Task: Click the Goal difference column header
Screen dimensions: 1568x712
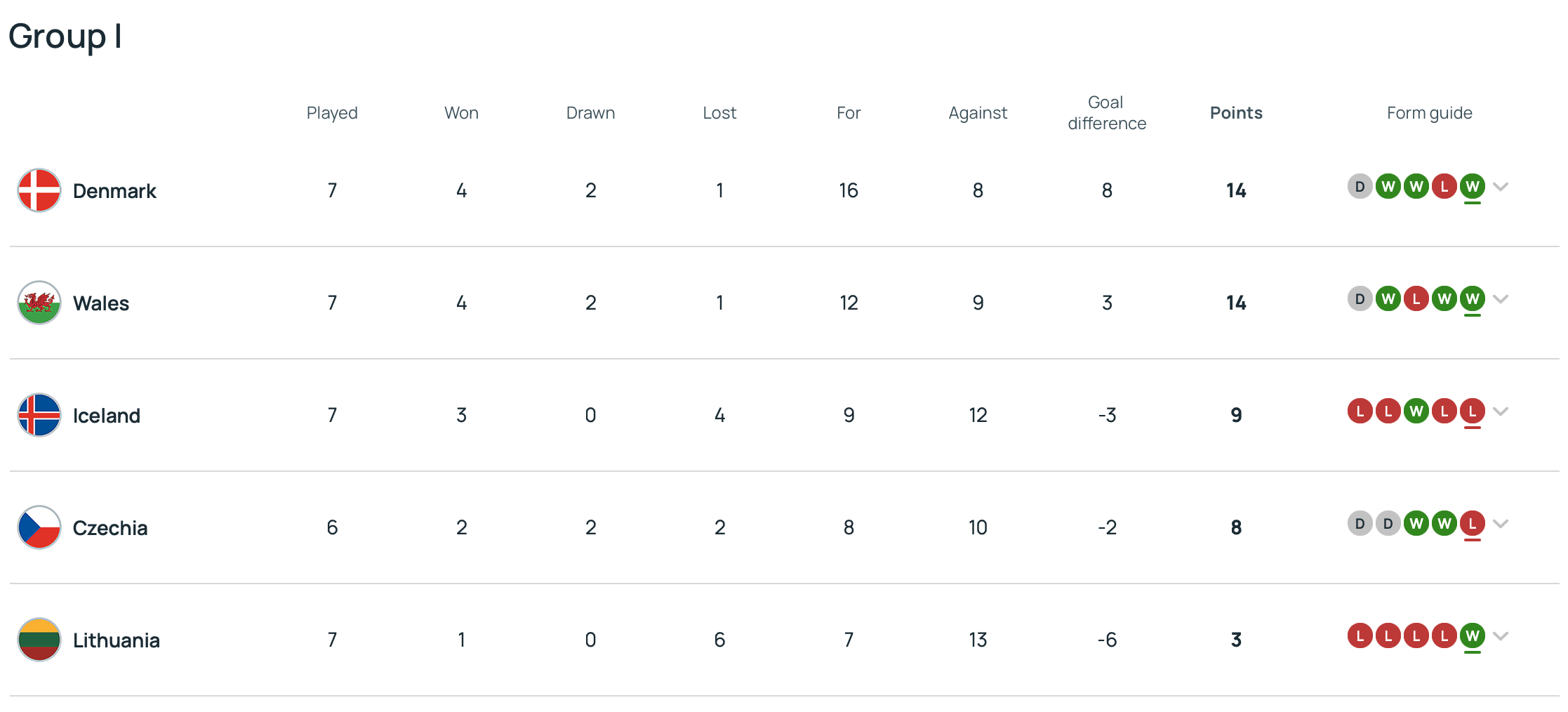Action: point(1107,113)
